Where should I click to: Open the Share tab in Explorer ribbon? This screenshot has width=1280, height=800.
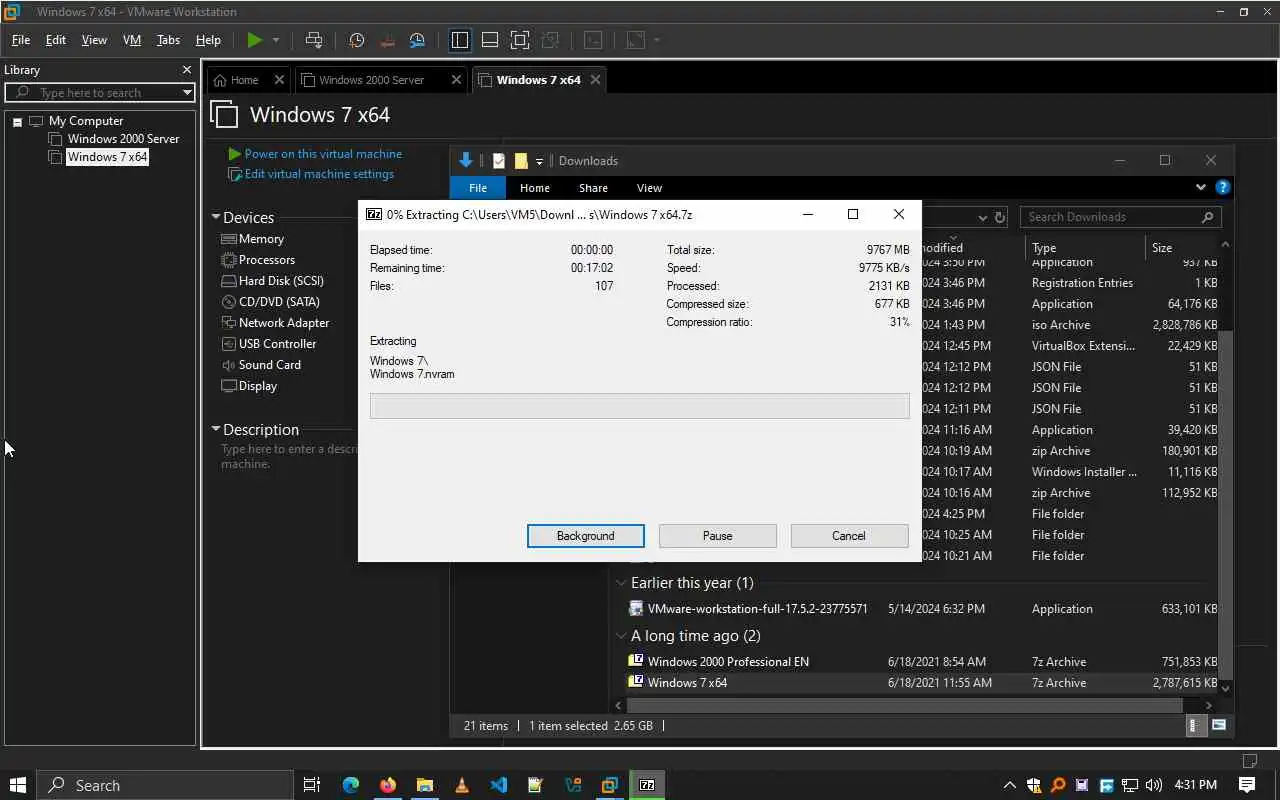point(593,188)
